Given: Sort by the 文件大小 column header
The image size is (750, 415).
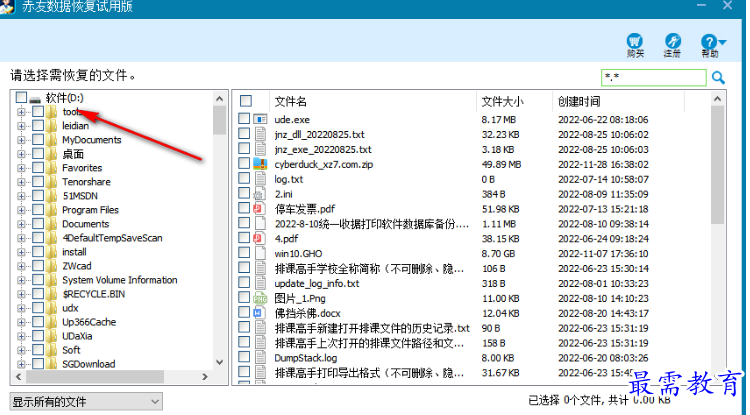Looking at the screenshot, I should coord(502,101).
